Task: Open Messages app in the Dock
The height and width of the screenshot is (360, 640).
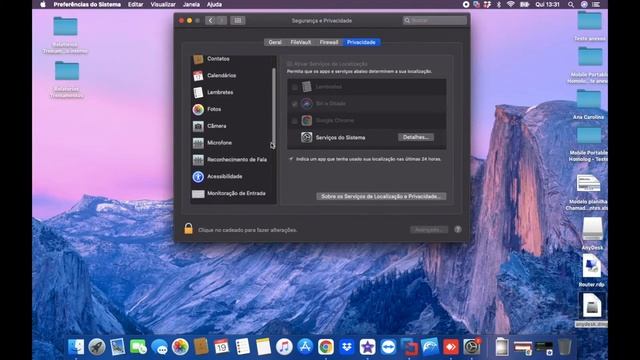Action: pos(159,347)
